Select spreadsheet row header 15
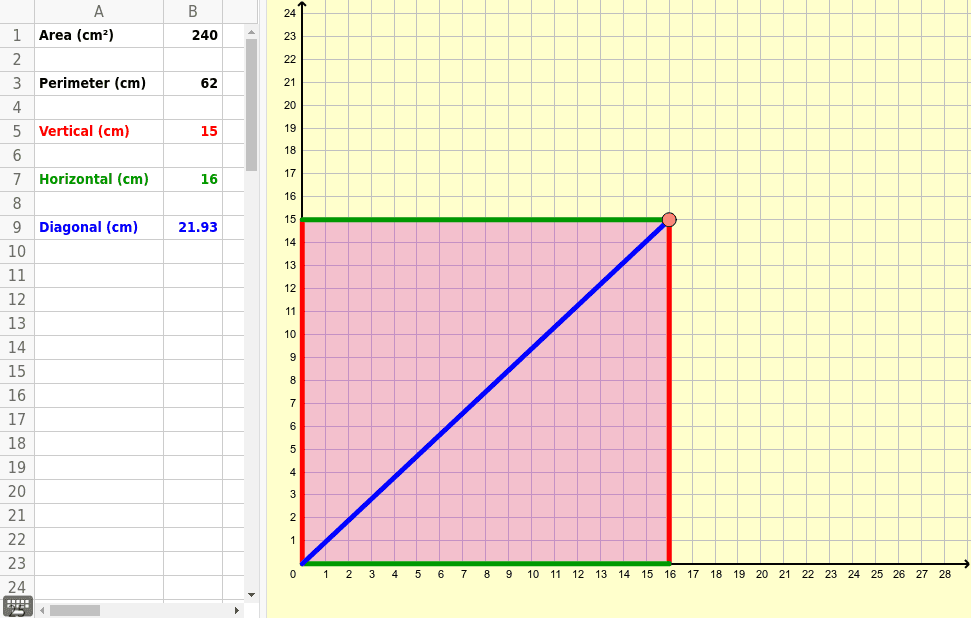973x620 pixels. pyautogui.click(x=17, y=371)
